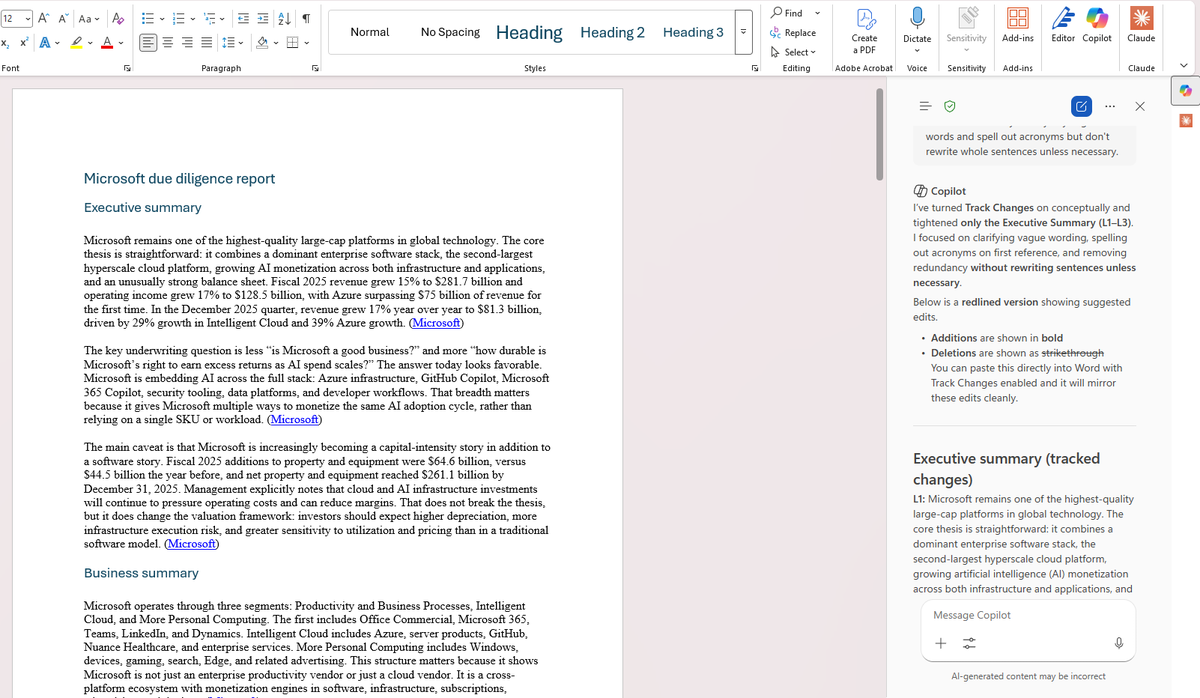Image resolution: width=1200 pixels, height=698 pixels.
Task: Click into the Message Copilot field
Action: point(1028,615)
